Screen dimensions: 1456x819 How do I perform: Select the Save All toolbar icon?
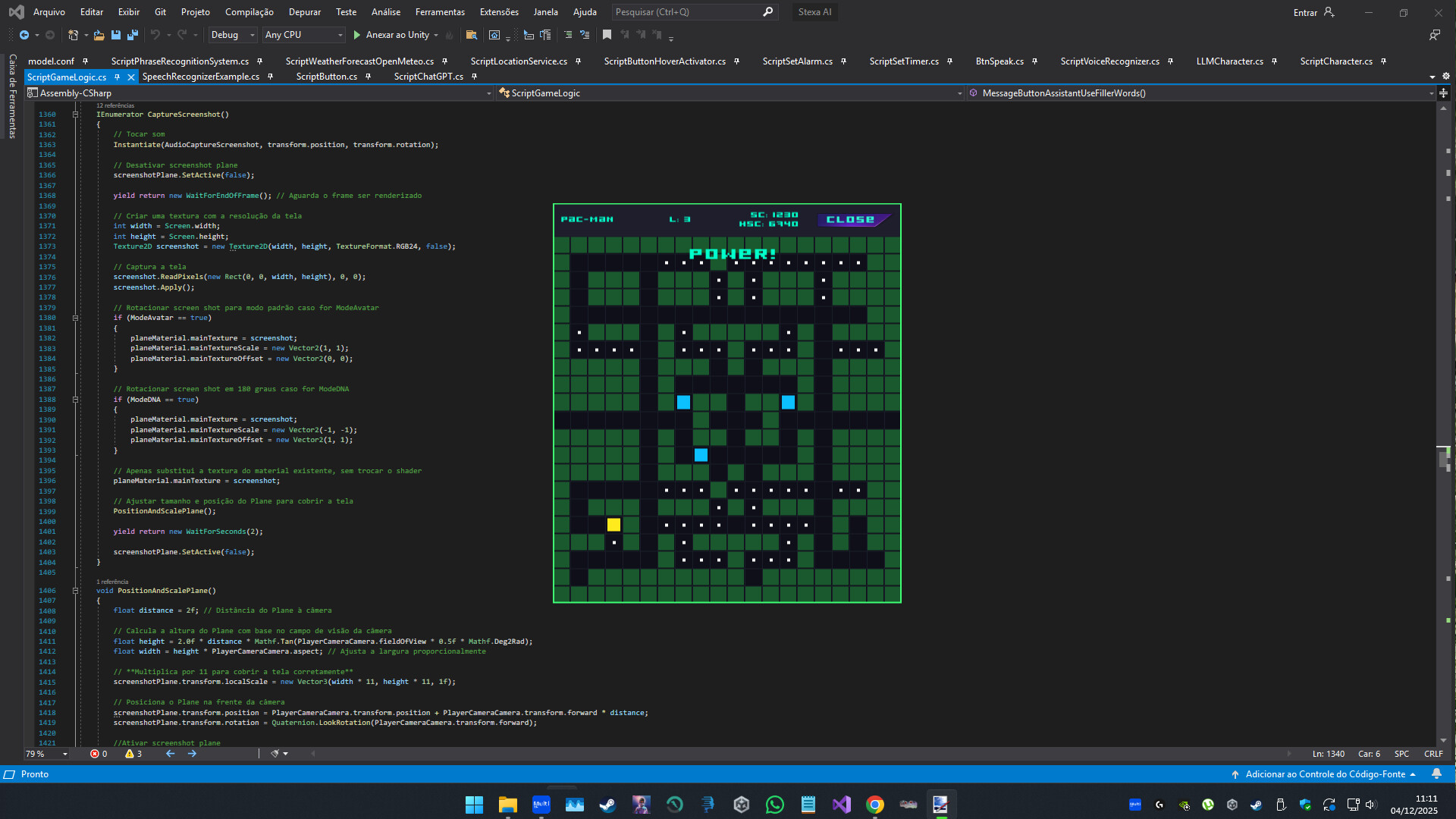(x=132, y=35)
